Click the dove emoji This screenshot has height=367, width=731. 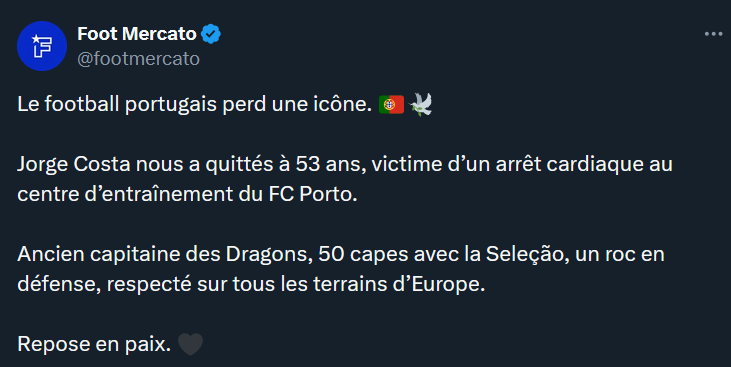point(421,104)
